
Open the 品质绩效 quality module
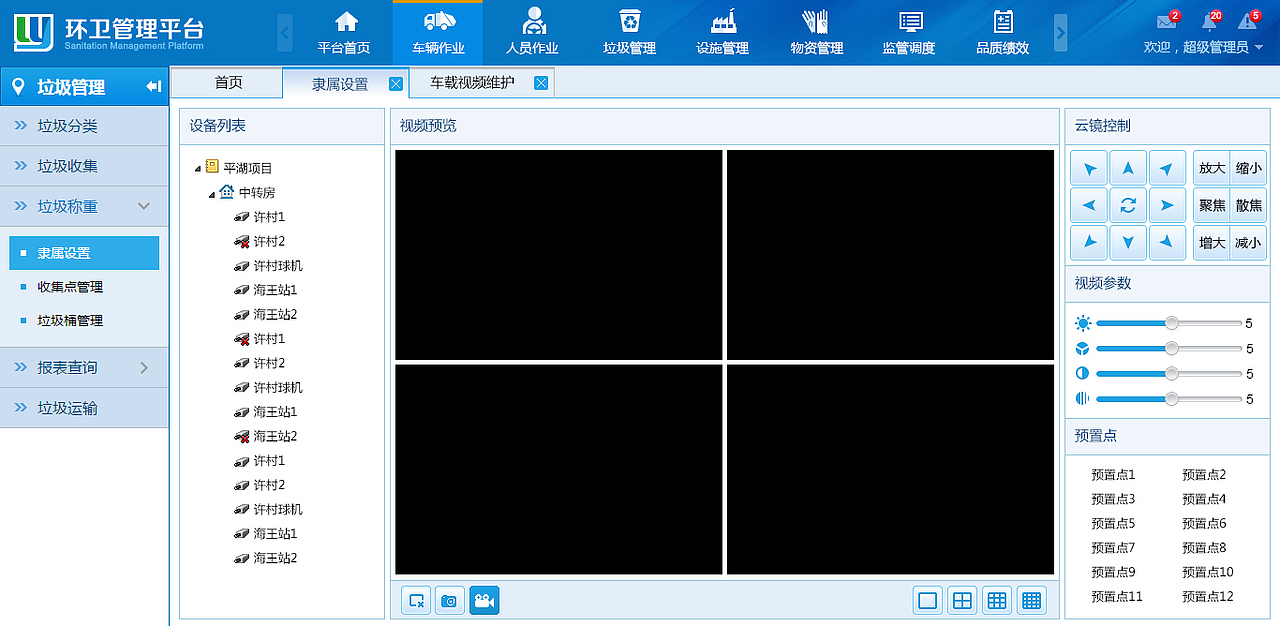click(x=1003, y=33)
